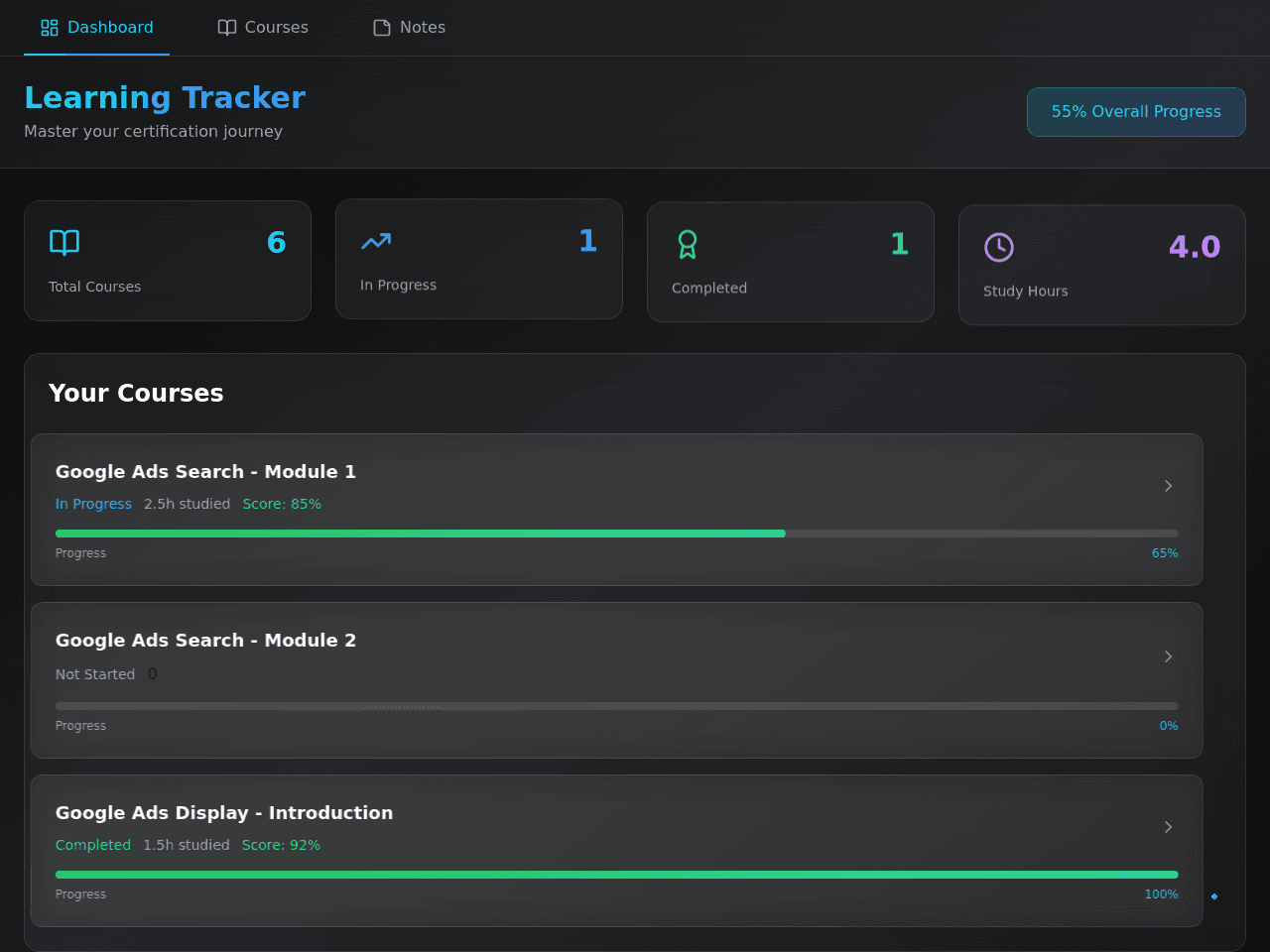The width and height of the screenshot is (1270, 952).
Task: Click the Courses book icon in navigation
Action: [x=227, y=28]
